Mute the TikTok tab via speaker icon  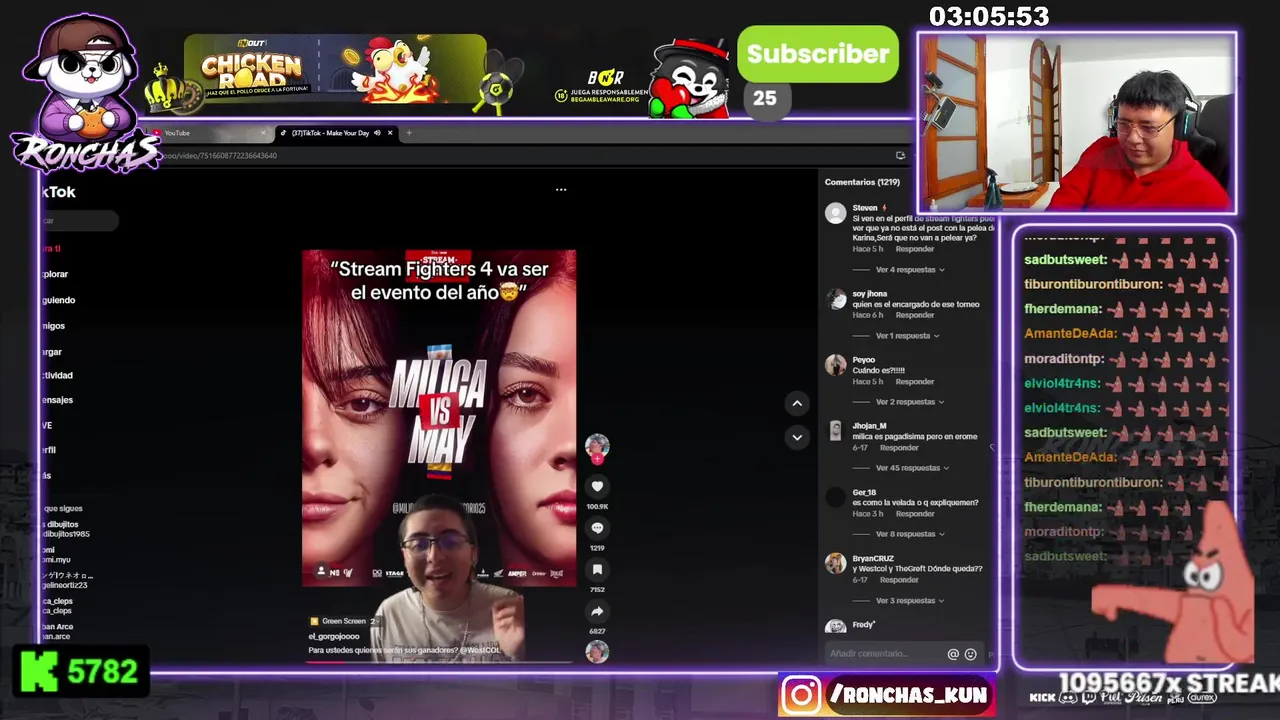pos(377,133)
